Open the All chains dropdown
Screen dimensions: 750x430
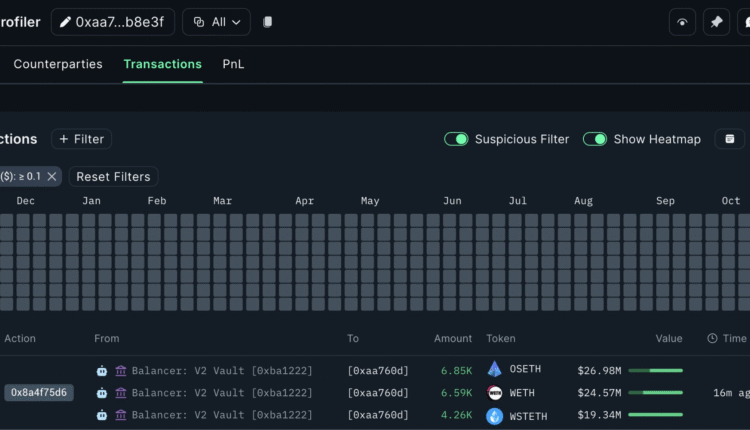tap(216, 22)
